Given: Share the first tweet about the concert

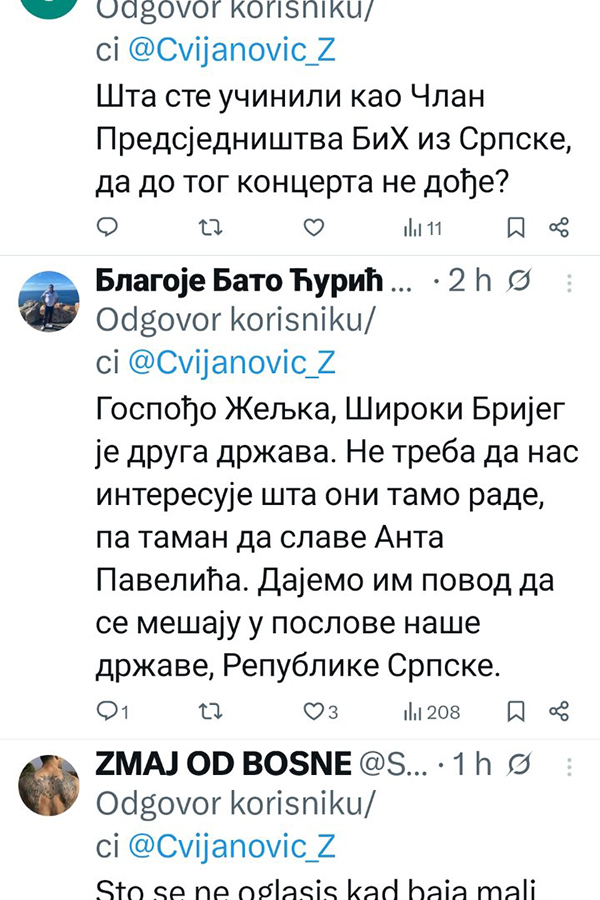Looking at the screenshot, I should [560, 228].
